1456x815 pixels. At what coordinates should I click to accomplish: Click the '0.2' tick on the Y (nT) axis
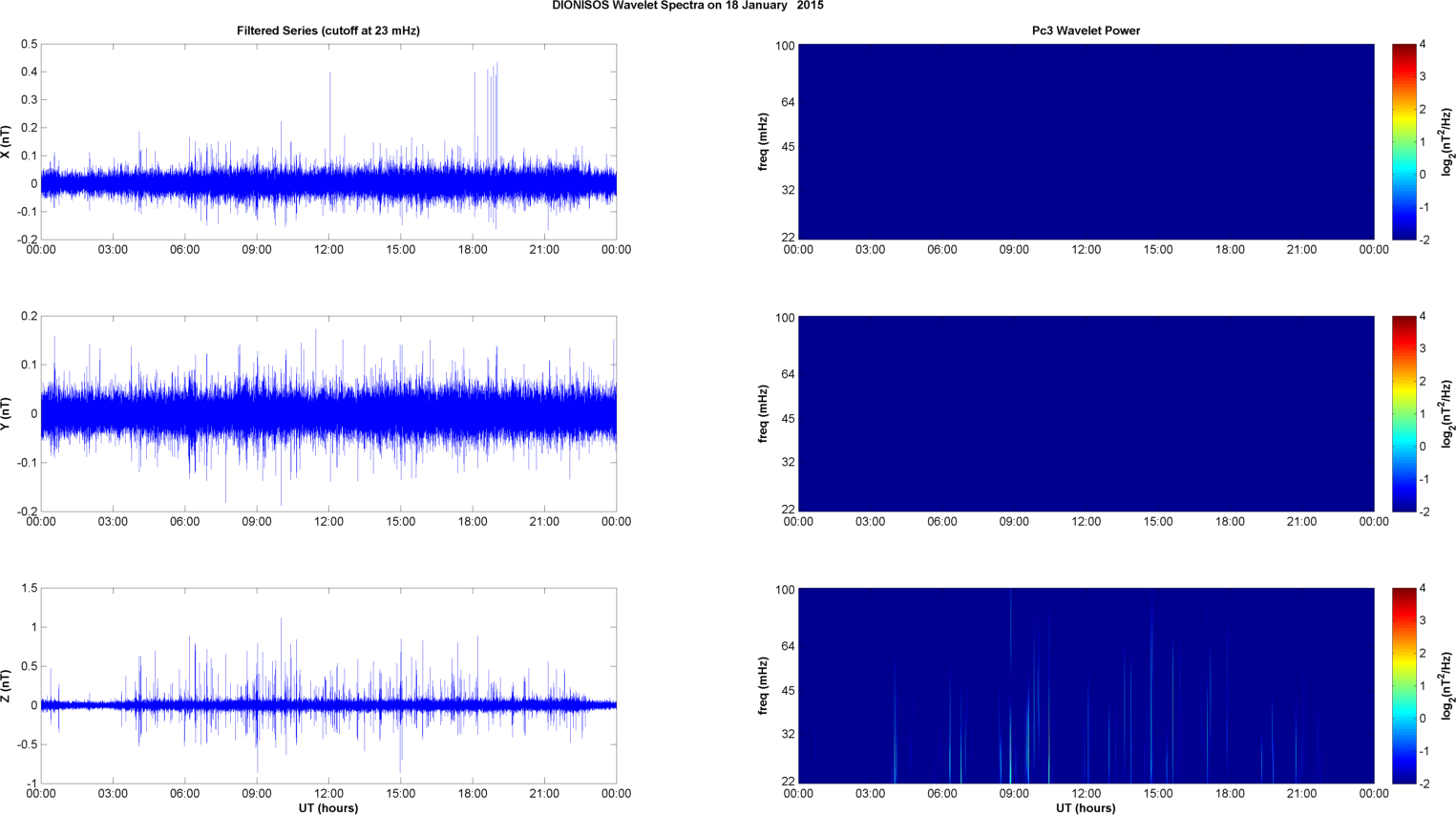[29, 316]
